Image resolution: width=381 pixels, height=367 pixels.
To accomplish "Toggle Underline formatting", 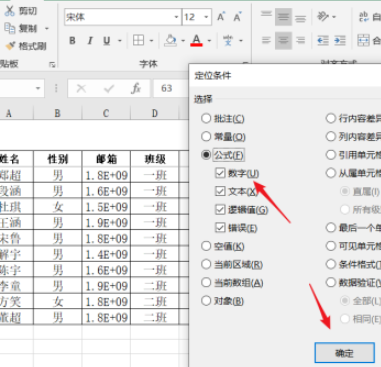I will pyautogui.click(x=107, y=41).
